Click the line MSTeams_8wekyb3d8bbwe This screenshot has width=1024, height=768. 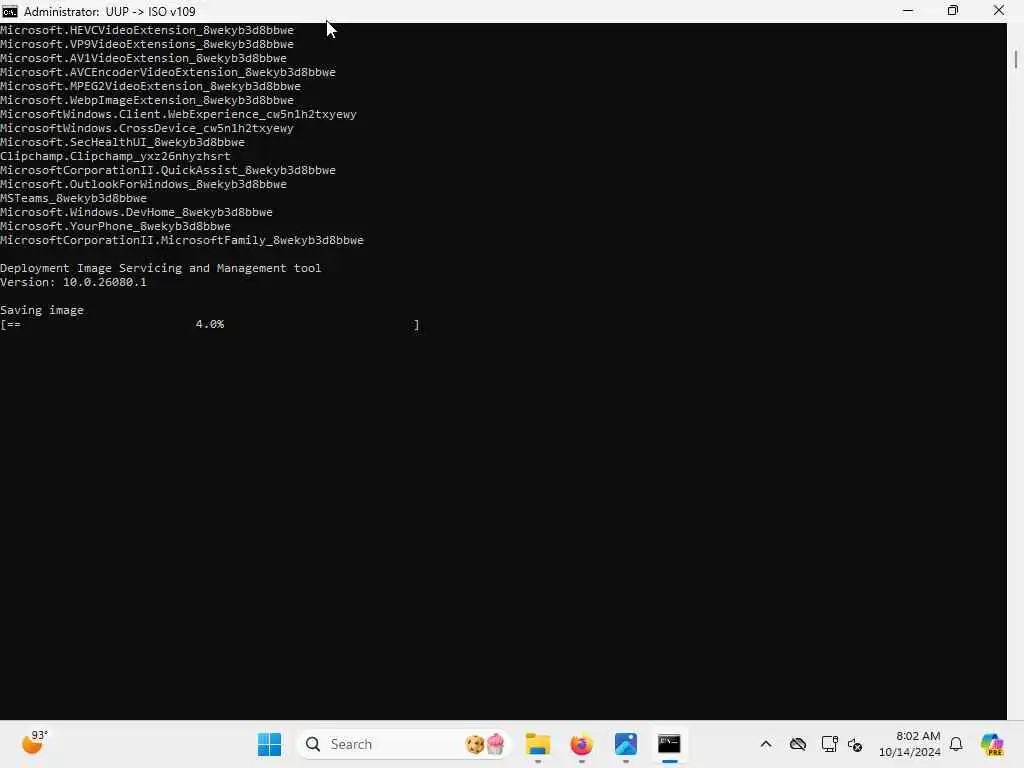coord(73,198)
